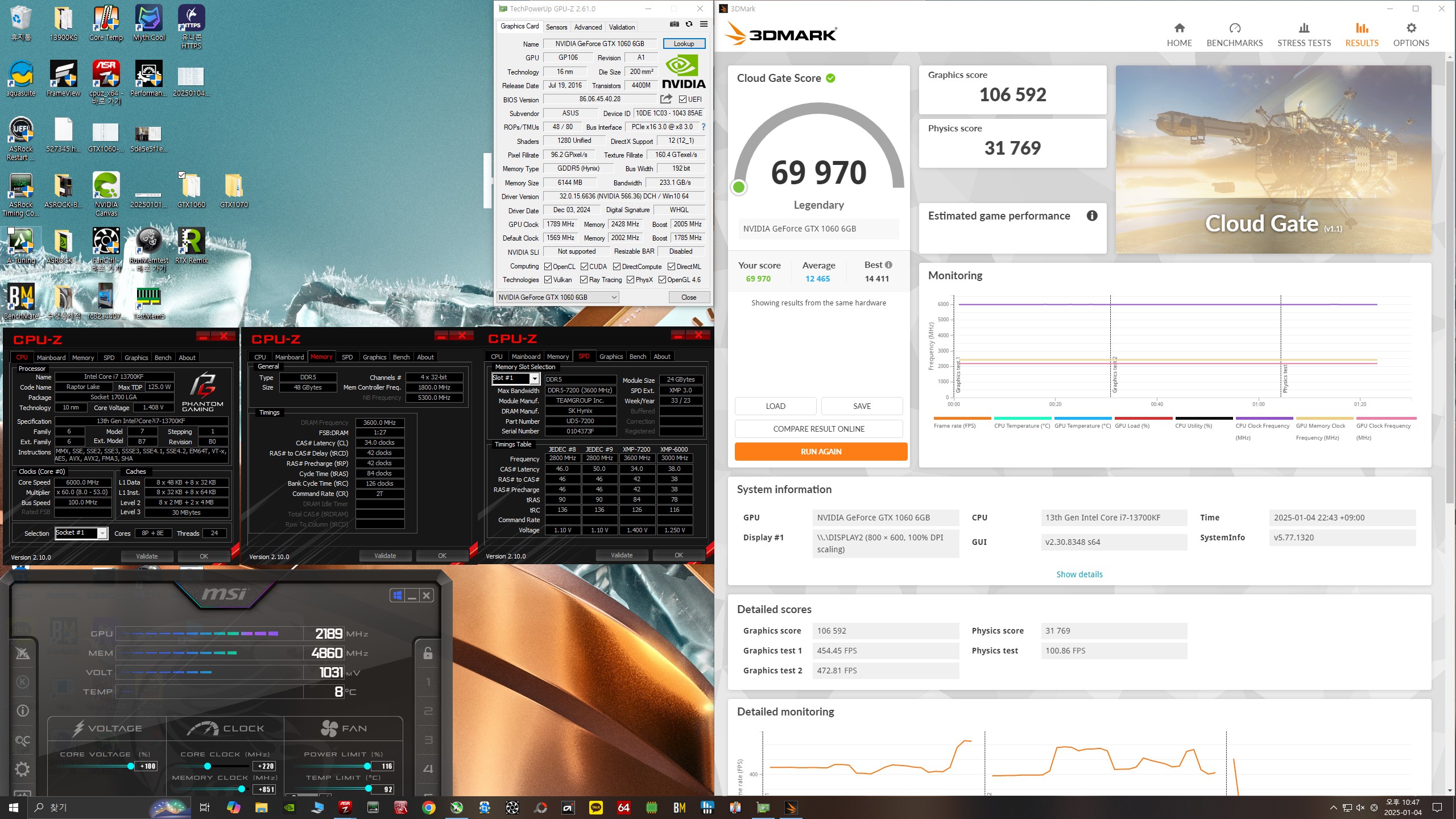The image size is (1456, 819).
Task: Open About tab in right CPU-Z window
Action: (x=661, y=357)
